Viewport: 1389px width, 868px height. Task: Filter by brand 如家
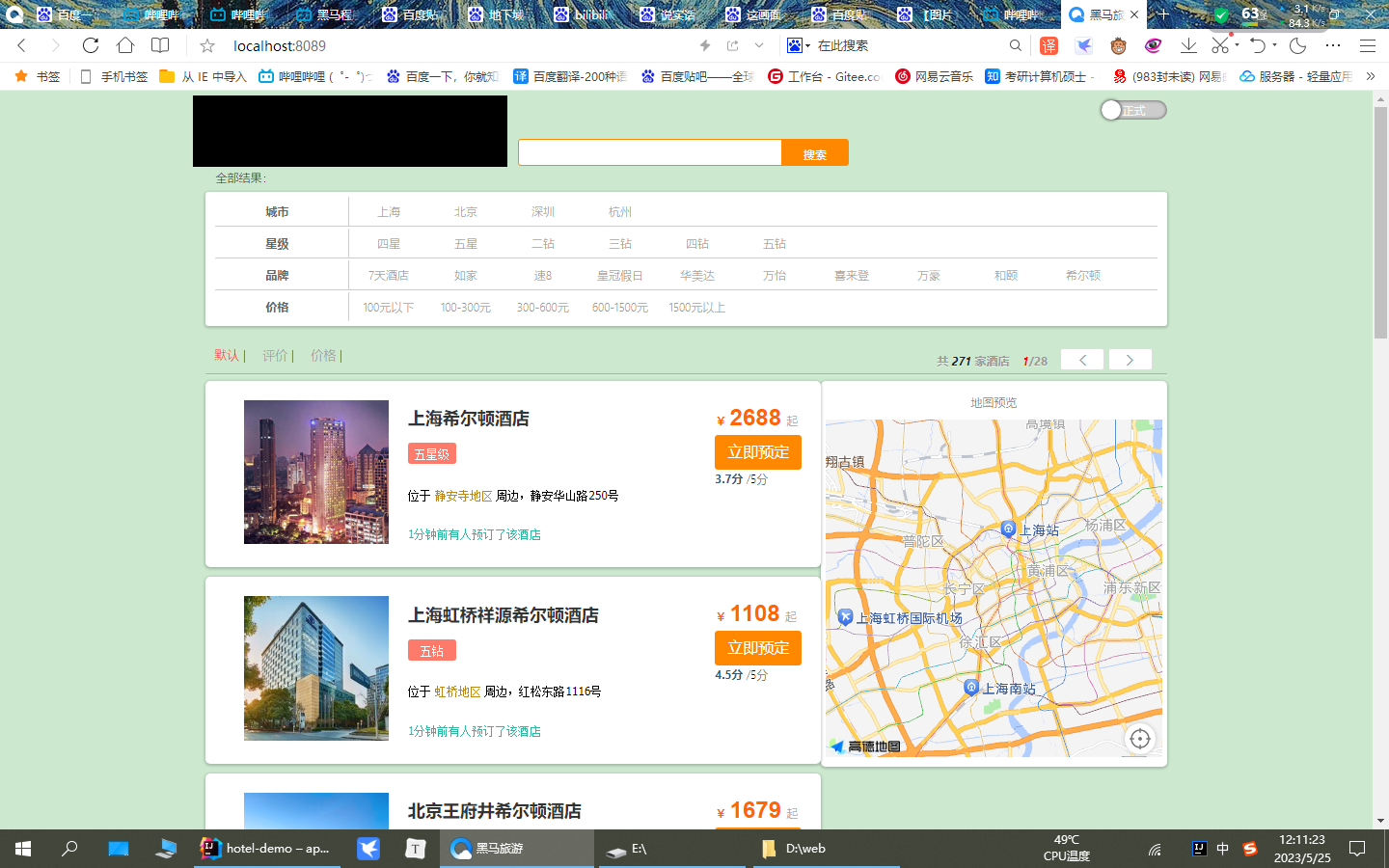point(466,276)
